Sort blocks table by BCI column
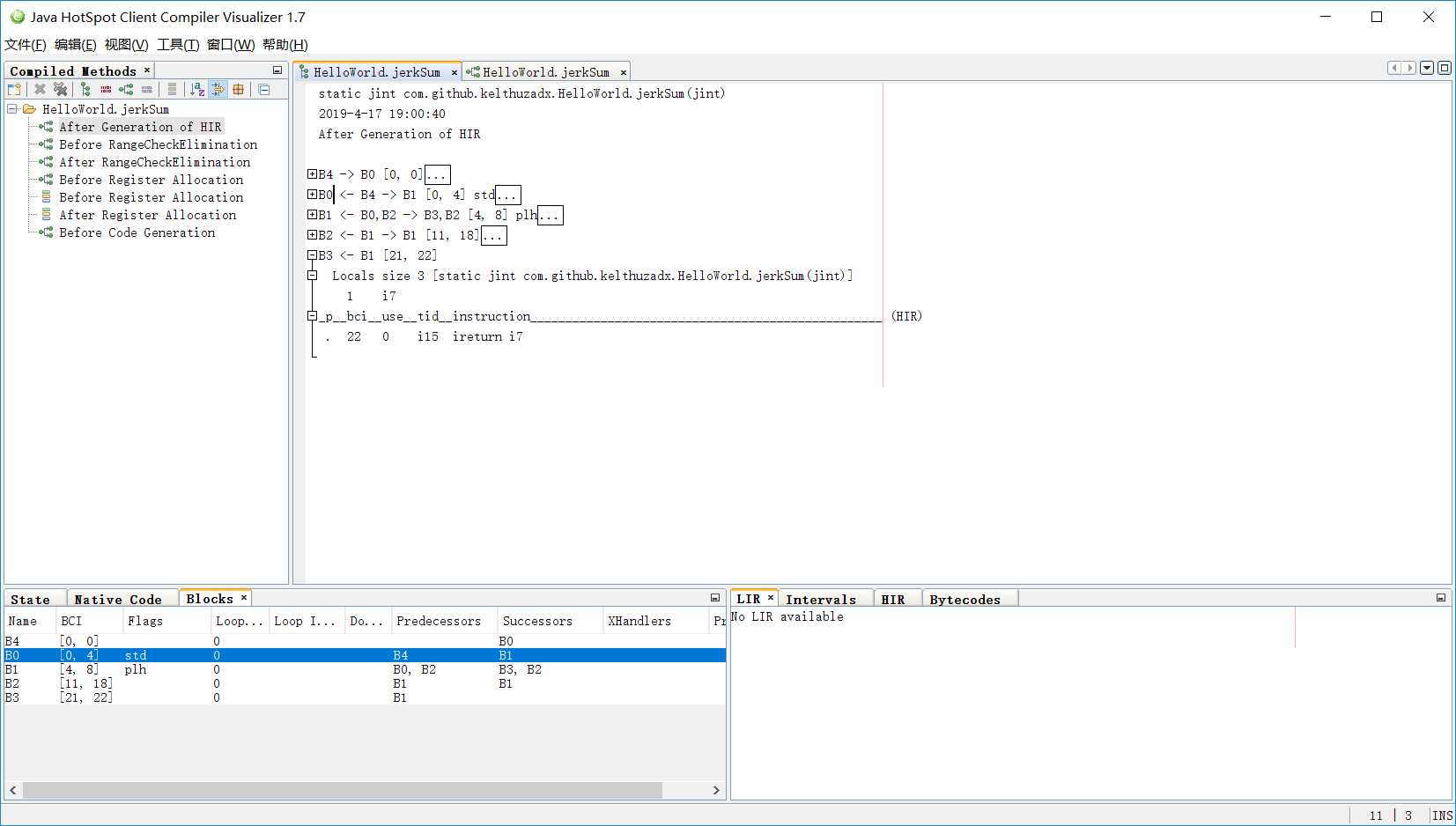1456x826 pixels. coord(89,621)
